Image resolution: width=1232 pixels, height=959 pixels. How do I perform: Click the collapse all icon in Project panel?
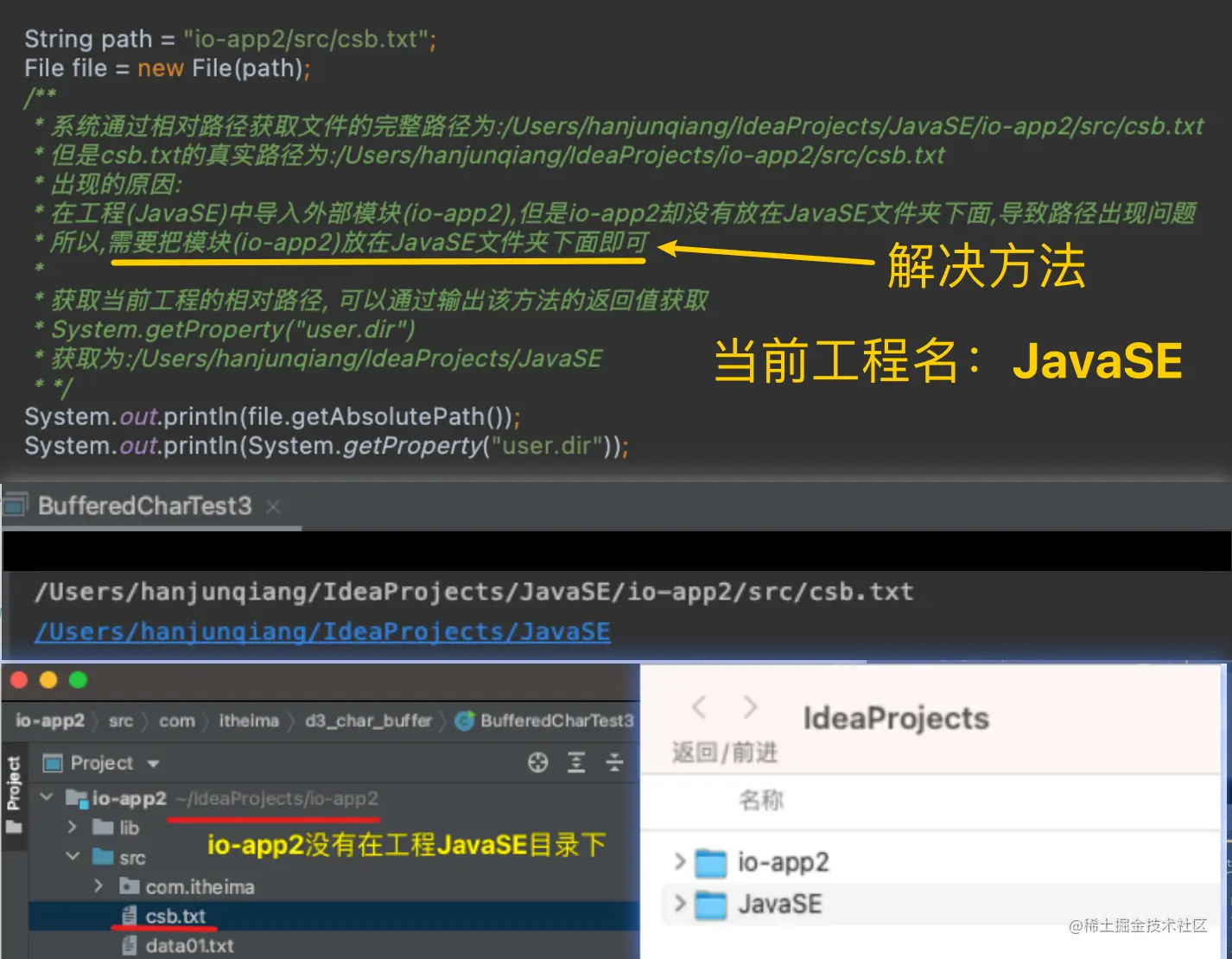point(614,762)
